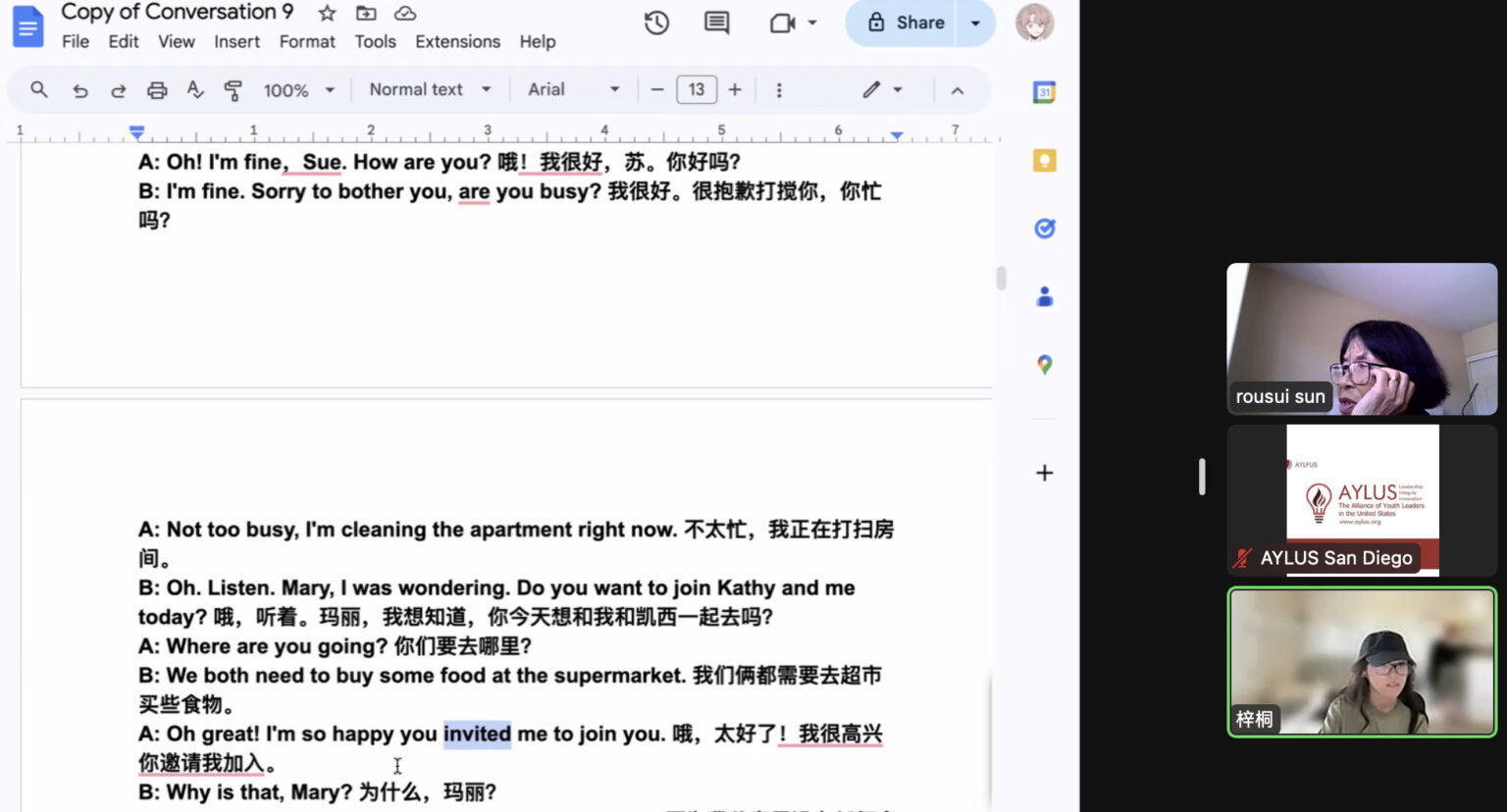The height and width of the screenshot is (812, 1507).
Task: Open the more toolbar options menu
Action: tap(779, 90)
